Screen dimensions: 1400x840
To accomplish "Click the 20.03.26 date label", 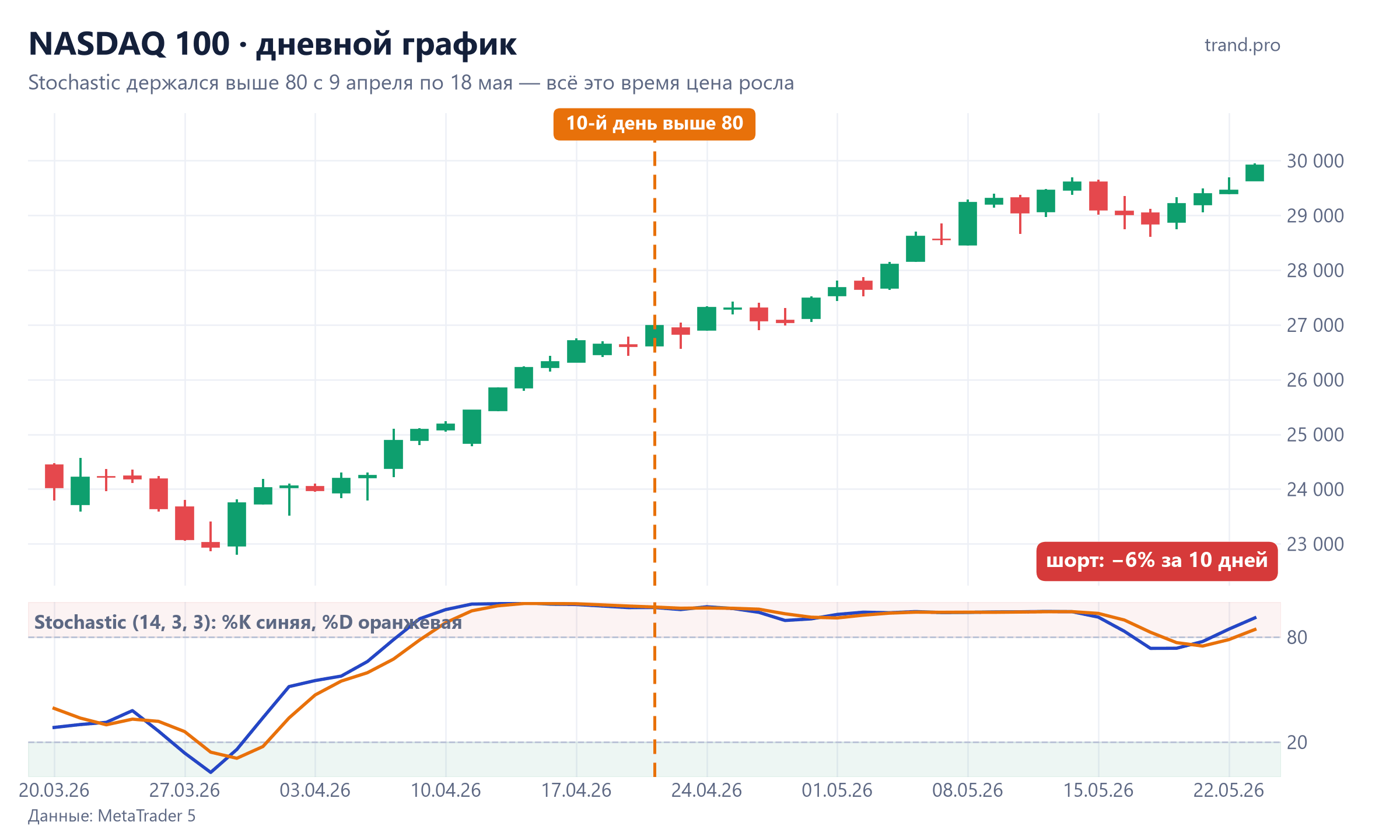I will (x=54, y=790).
